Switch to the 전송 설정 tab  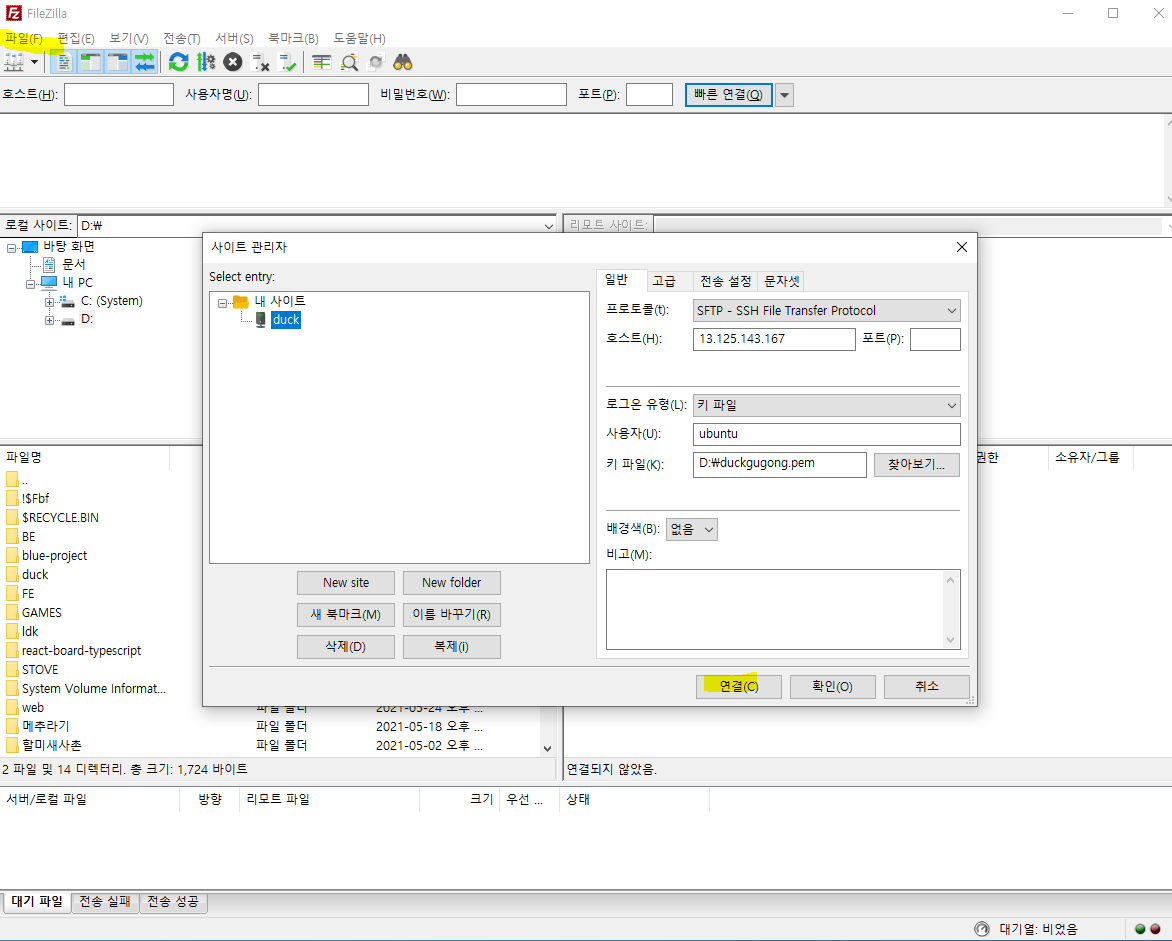click(x=725, y=281)
